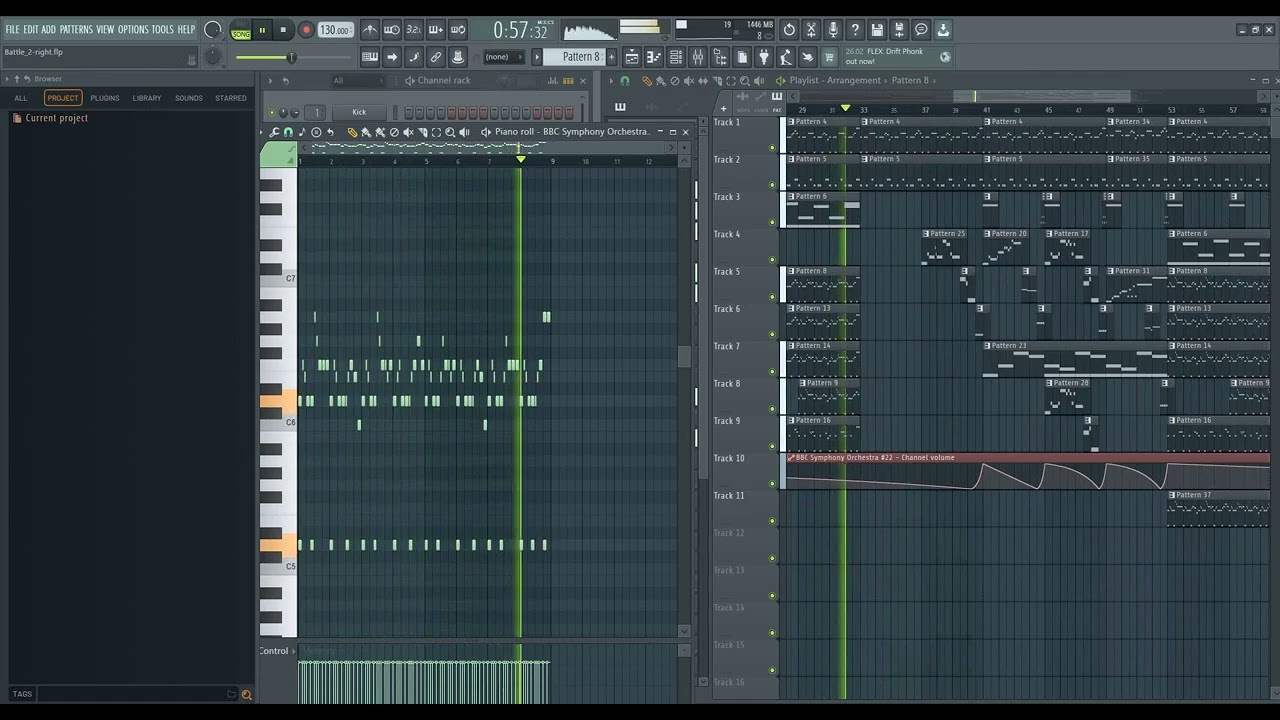
Task: Open the download content library icon
Action: point(943,30)
